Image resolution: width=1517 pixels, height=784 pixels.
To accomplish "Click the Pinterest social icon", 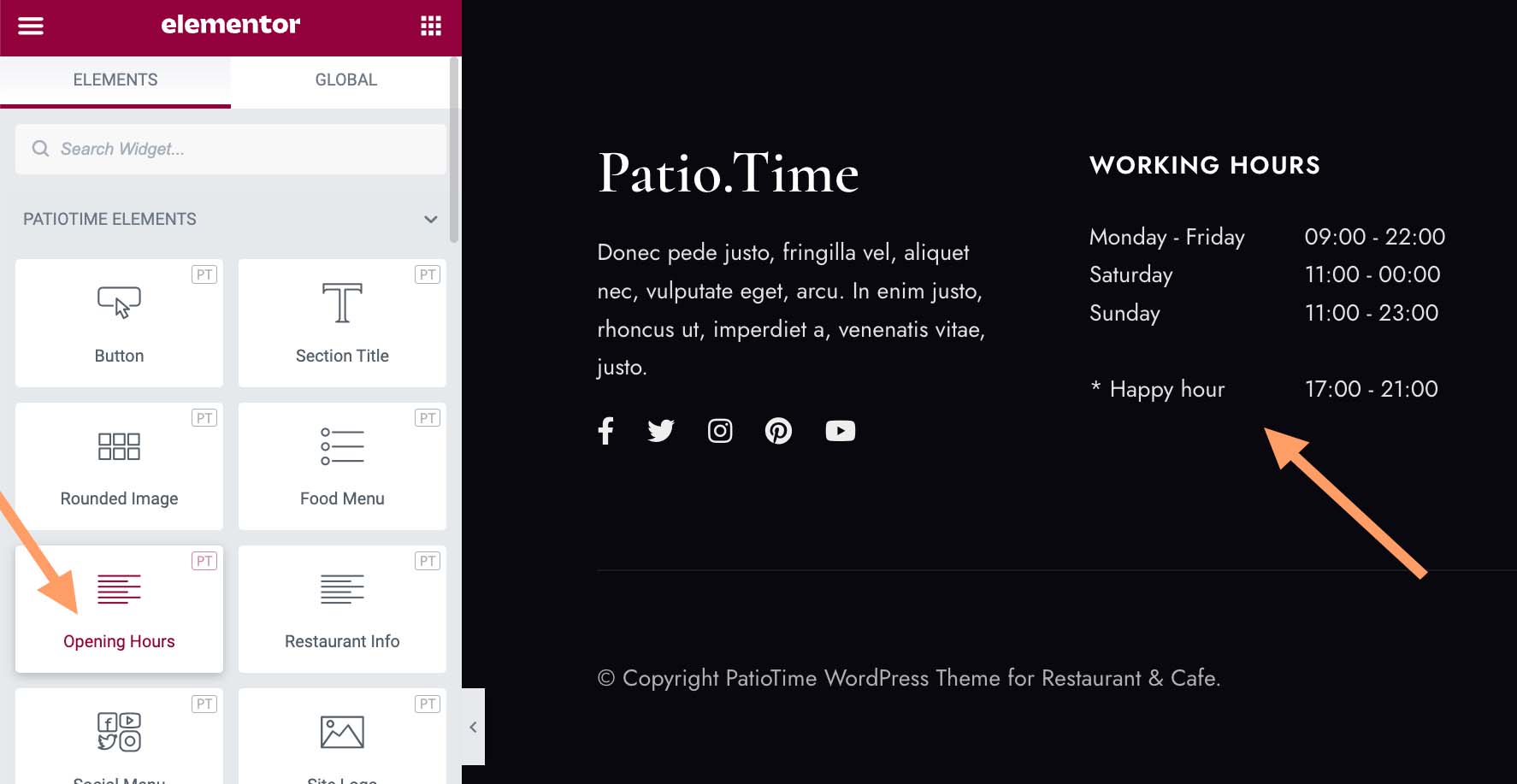I will (x=778, y=430).
